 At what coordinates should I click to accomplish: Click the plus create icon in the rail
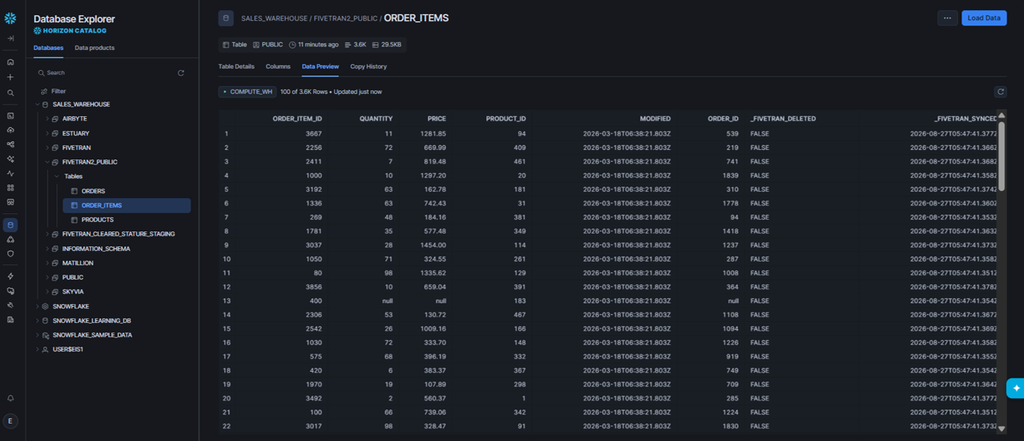click(x=10, y=77)
